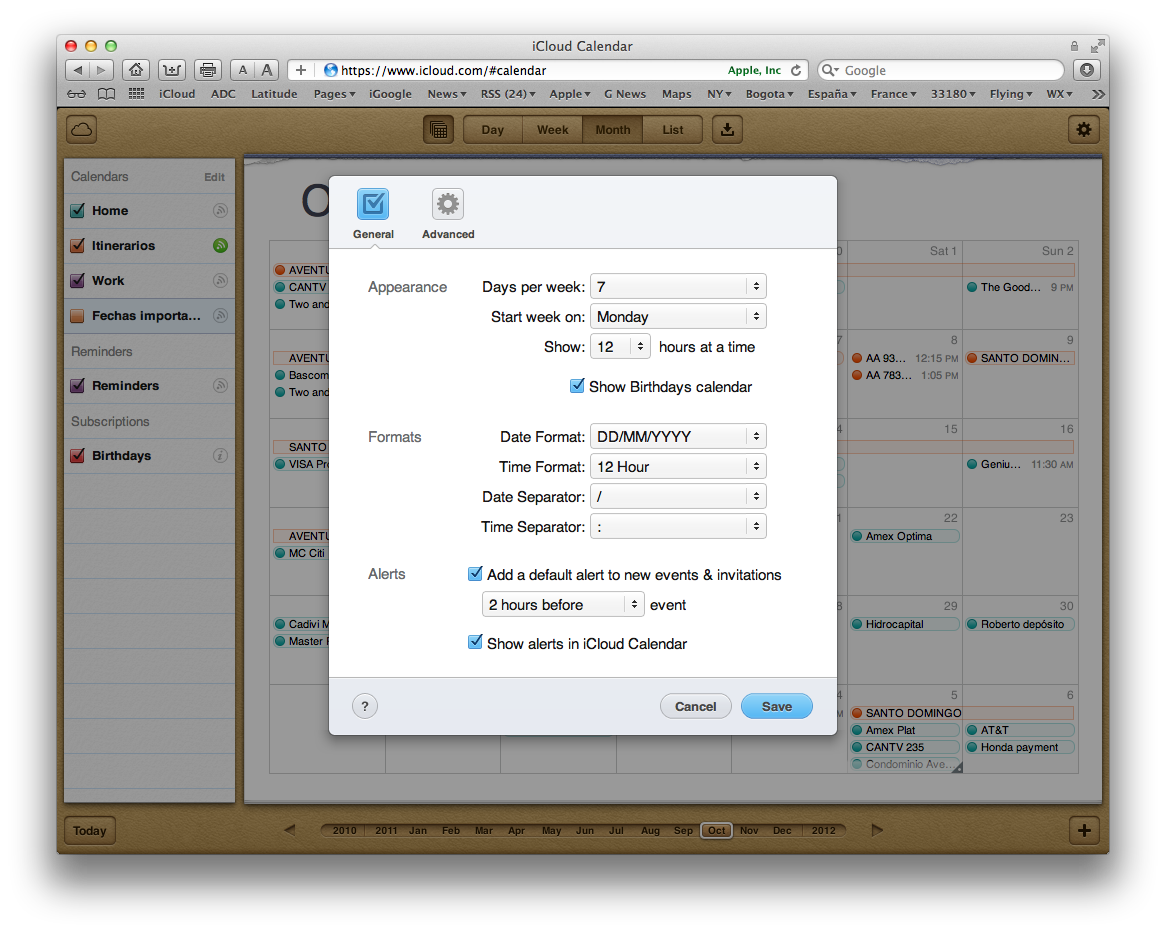Image resolution: width=1166 pixels, height=933 pixels.
Task: Switch to Month view
Action: click(x=613, y=129)
